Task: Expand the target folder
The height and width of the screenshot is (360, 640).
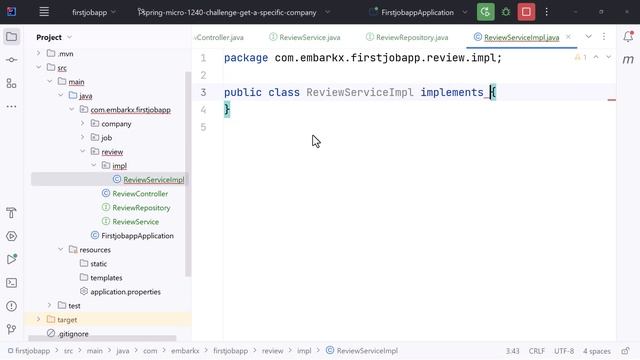Action: pyautogui.click(x=38, y=319)
